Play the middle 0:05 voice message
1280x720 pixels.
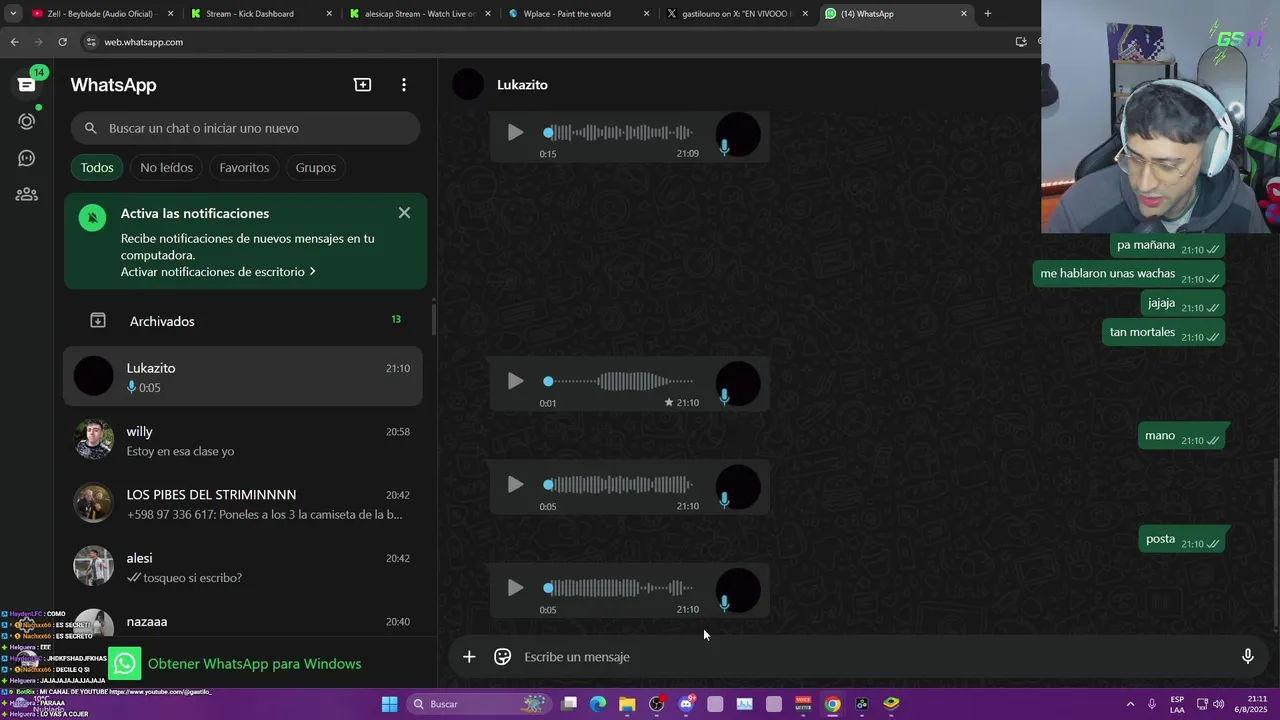515,484
